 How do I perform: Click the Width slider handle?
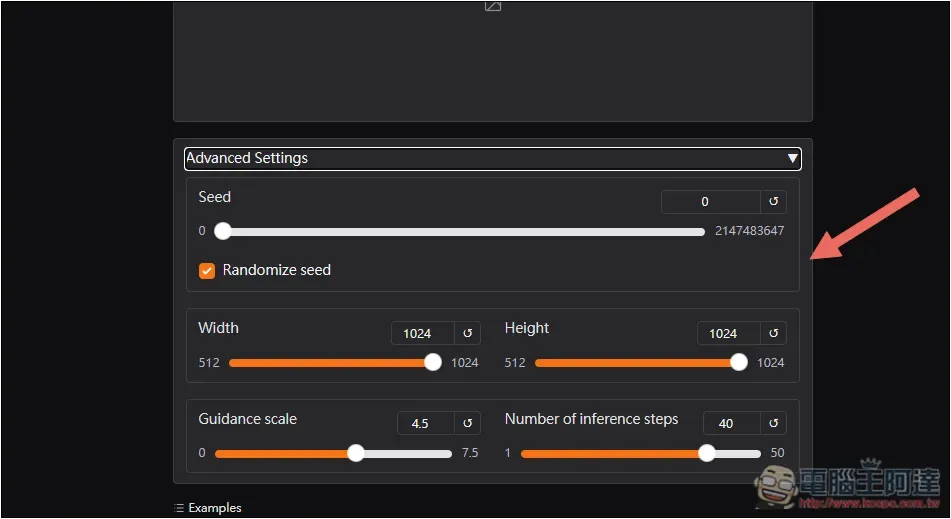point(432,363)
